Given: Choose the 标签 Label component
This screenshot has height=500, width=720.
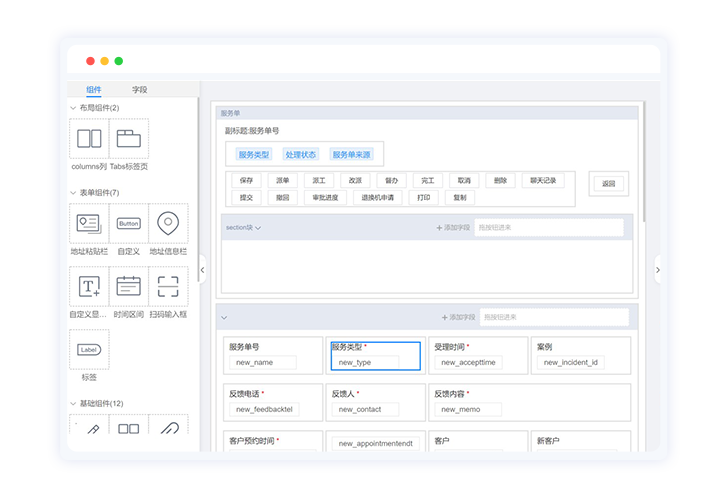Looking at the screenshot, I should 89,350.
